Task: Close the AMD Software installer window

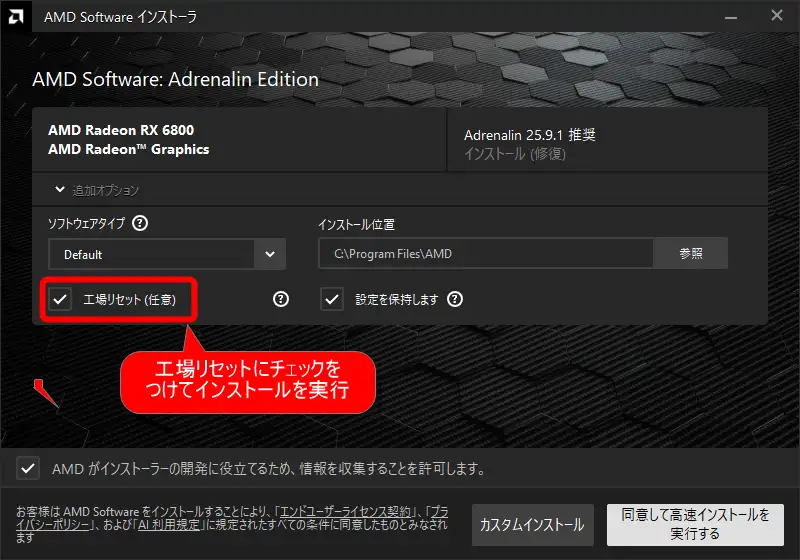Action: tap(776, 15)
